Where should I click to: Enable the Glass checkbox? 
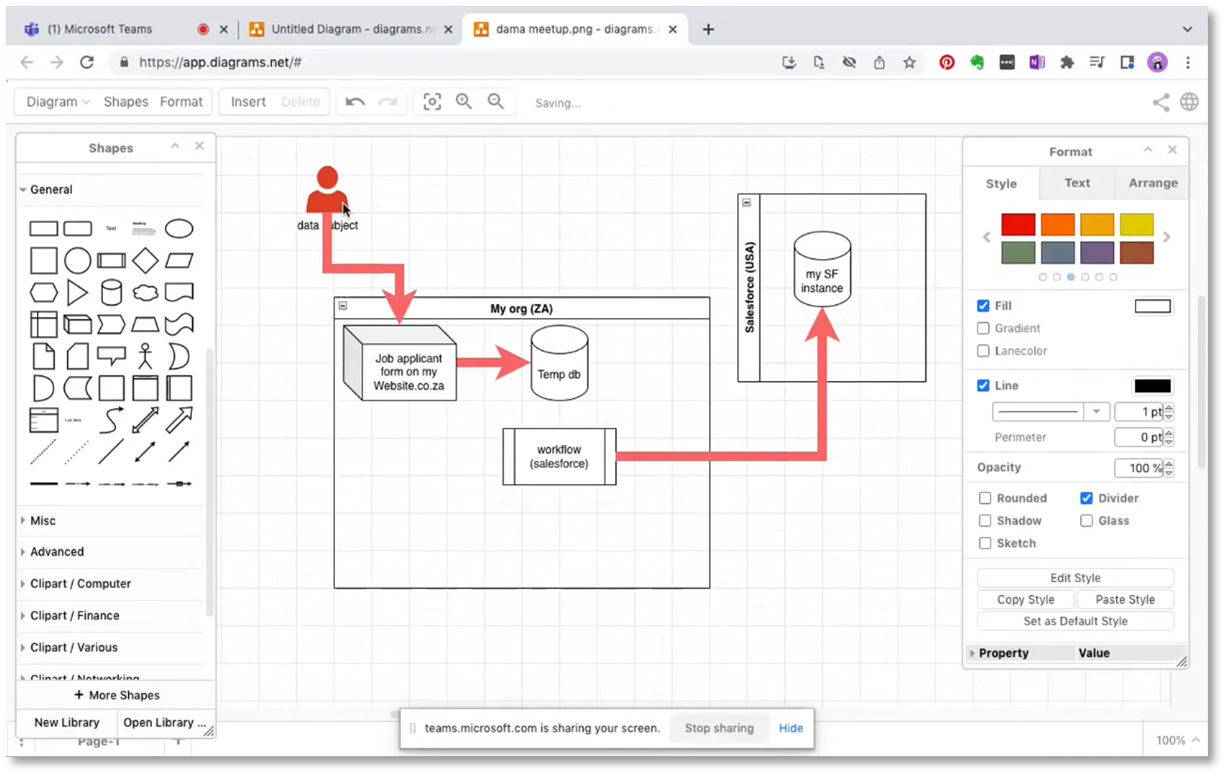click(x=1087, y=521)
